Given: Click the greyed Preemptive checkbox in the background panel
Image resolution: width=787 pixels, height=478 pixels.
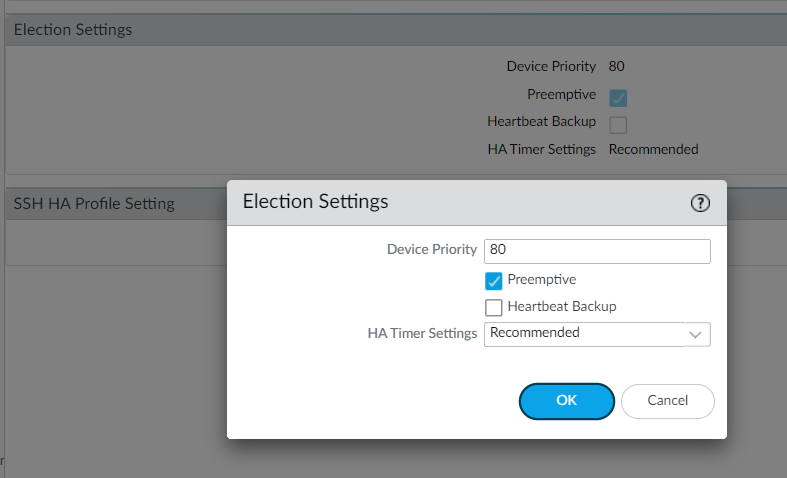Looking at the screenshot, I should tap(618, 98).
